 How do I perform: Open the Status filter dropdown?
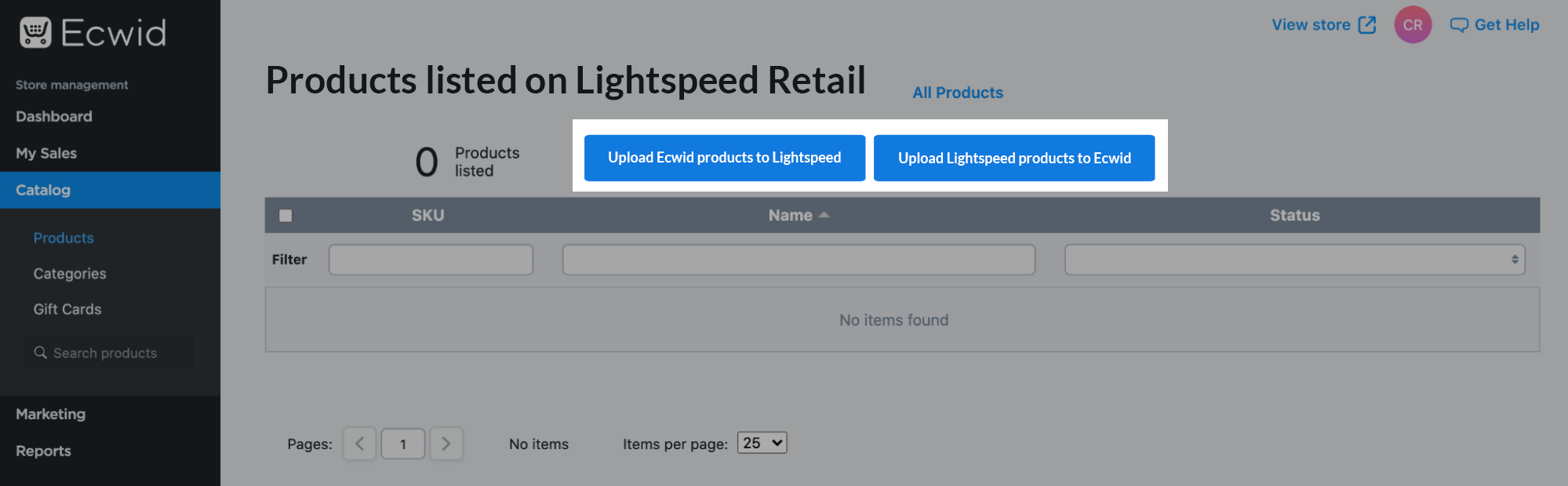coord(1294,260)
